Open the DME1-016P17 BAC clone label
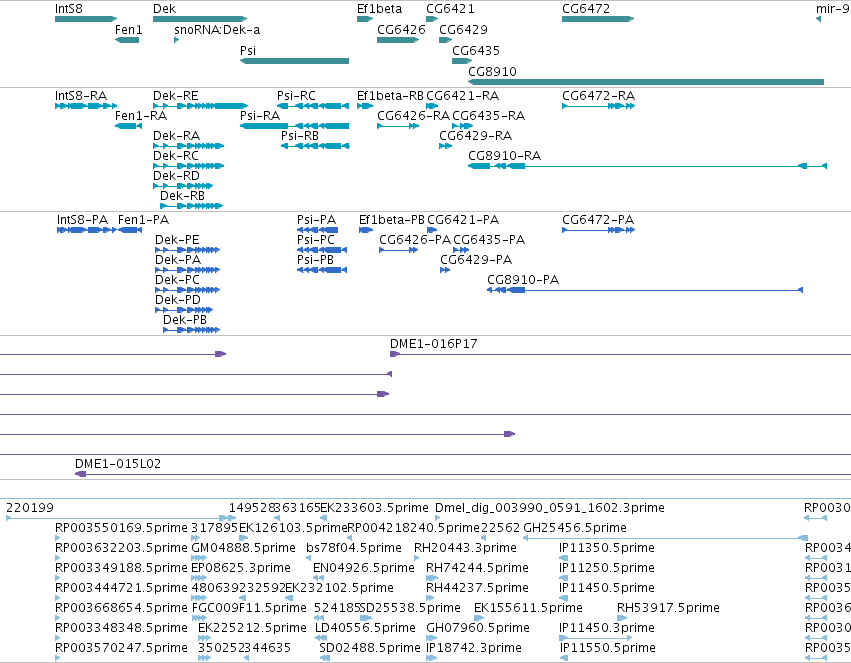 434,344
